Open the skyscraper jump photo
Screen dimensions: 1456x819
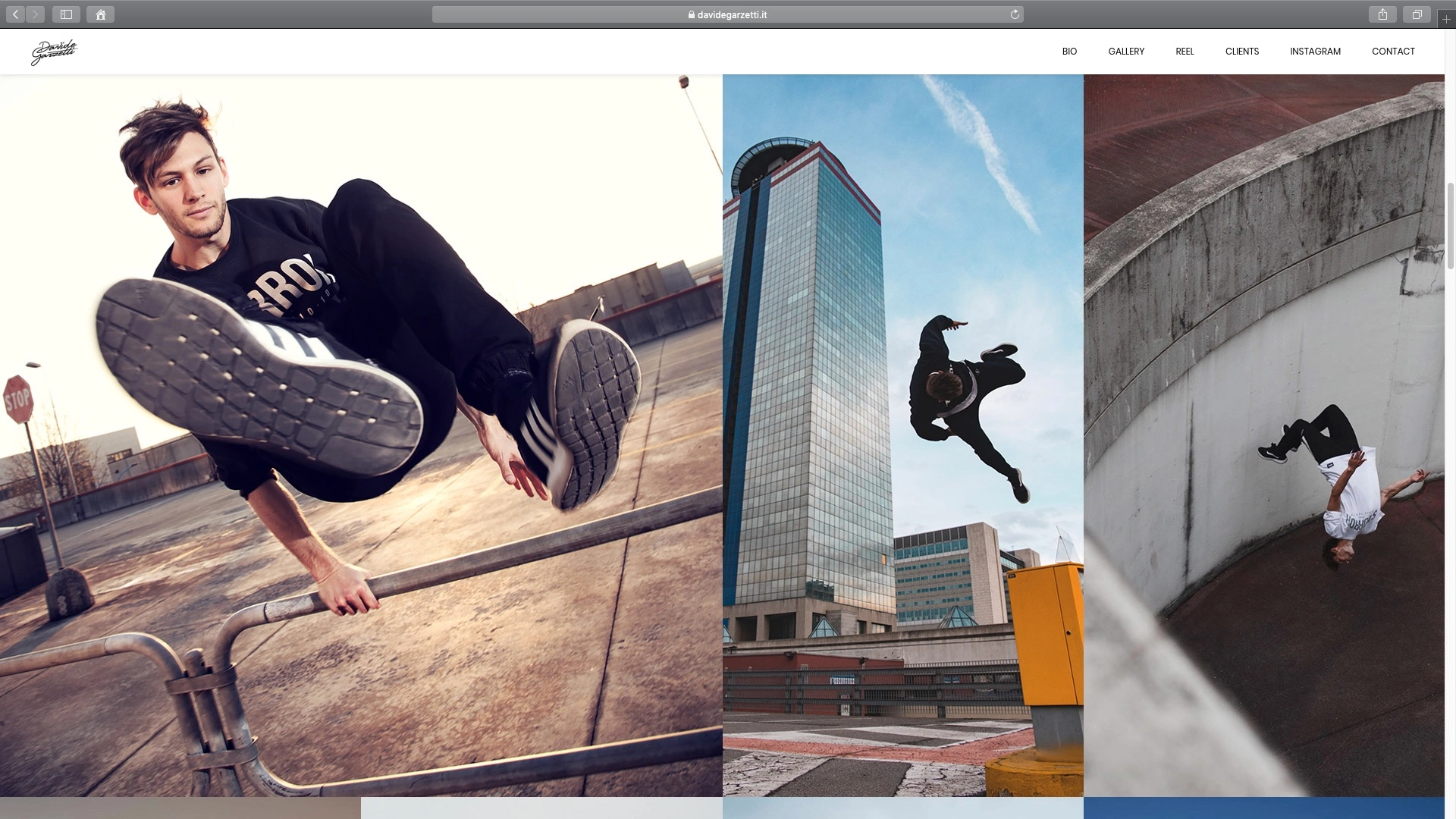[902, 435]
